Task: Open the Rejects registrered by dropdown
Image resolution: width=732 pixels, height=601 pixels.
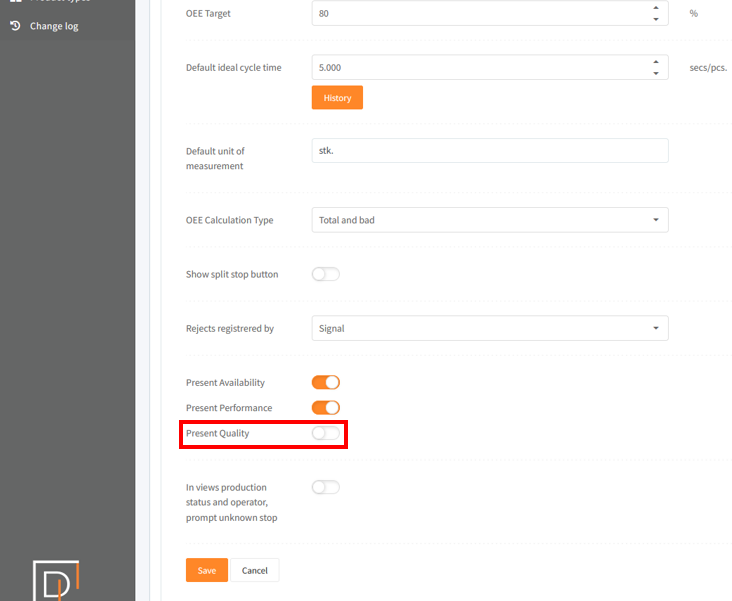Action: tap(490, 328)
